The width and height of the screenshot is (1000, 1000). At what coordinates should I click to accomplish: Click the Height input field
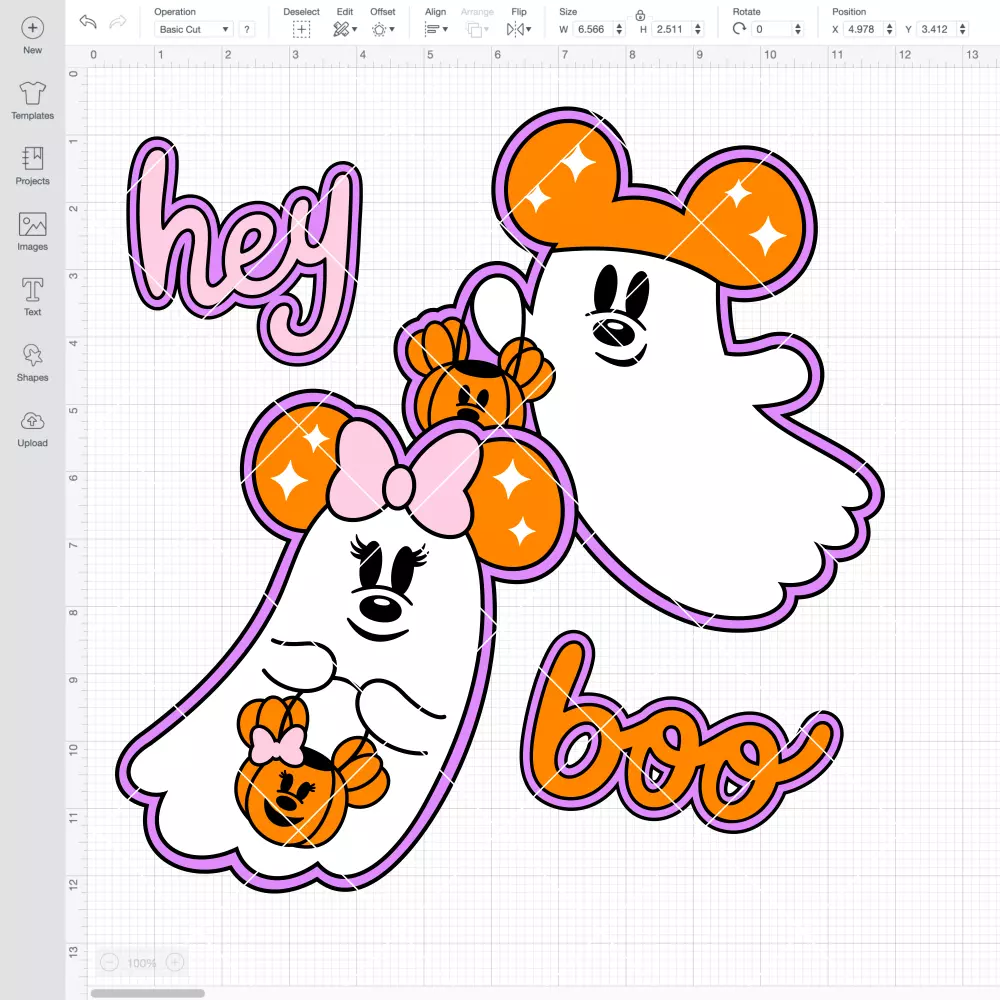click(x=672, y=29)
